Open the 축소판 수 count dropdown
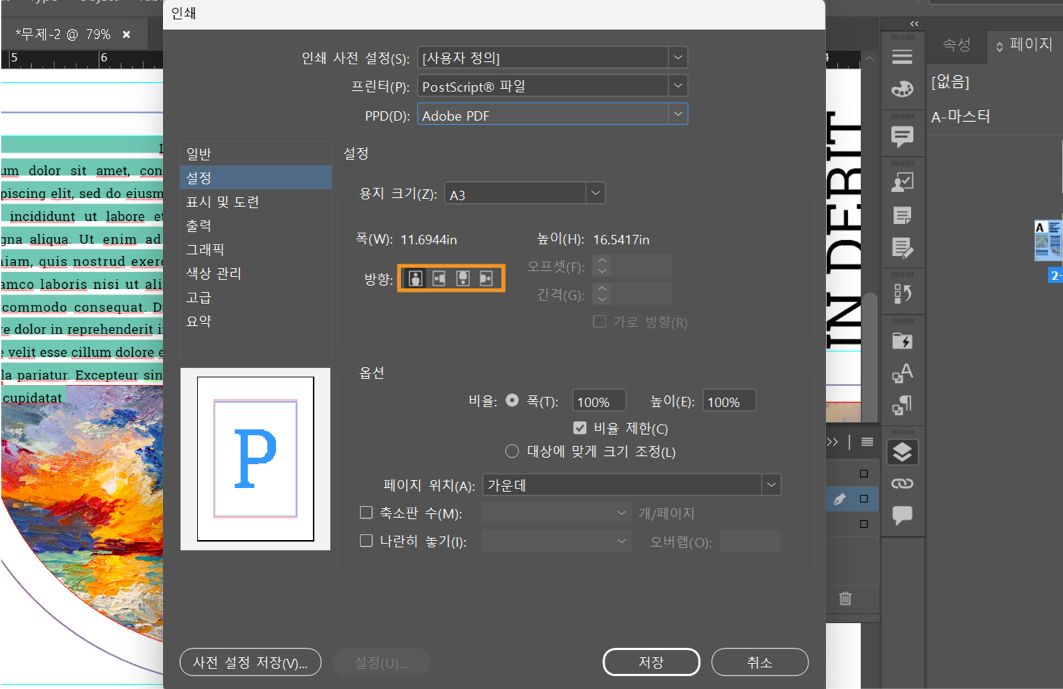 click(556, 513)
